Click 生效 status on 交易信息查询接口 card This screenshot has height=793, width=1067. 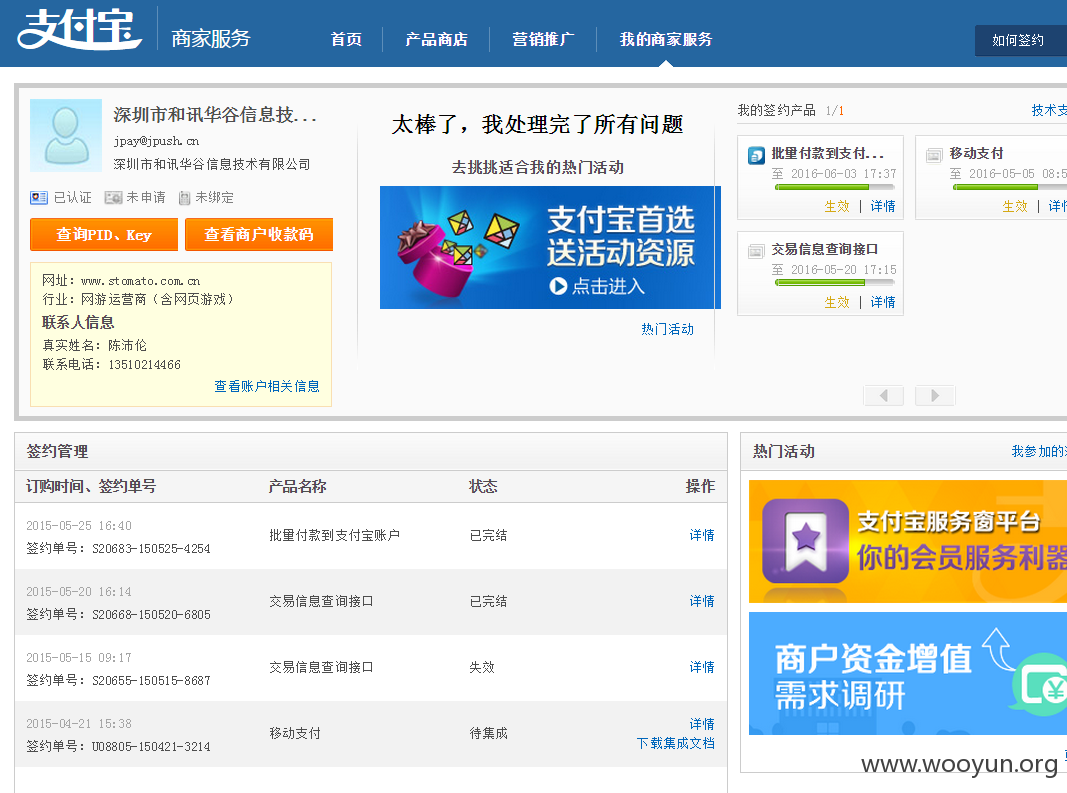point(837,302)
